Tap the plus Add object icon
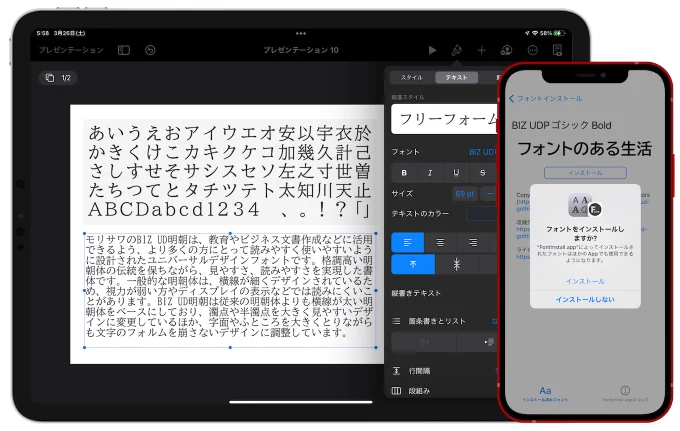The image size is (680, 431). 481,50
